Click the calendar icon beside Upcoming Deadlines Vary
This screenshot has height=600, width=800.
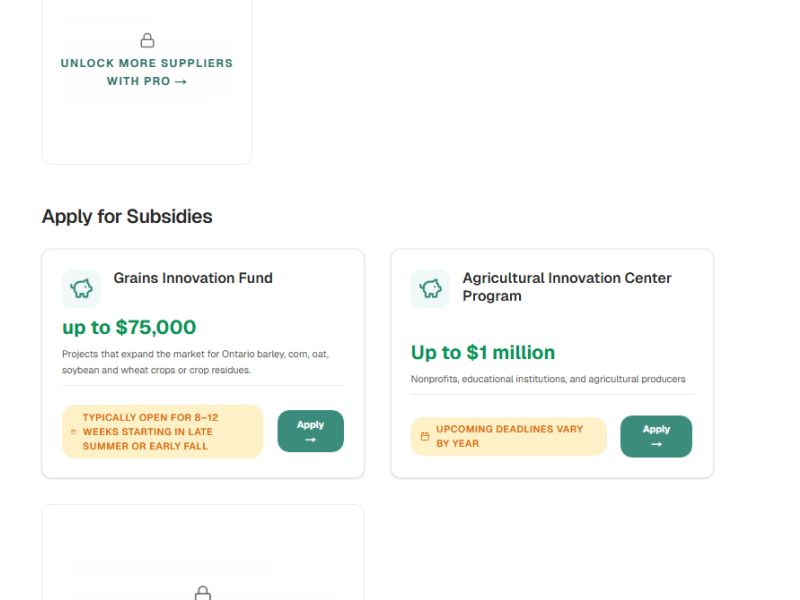[424, 437]
